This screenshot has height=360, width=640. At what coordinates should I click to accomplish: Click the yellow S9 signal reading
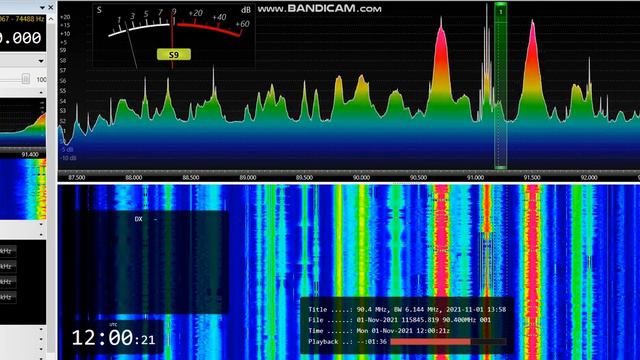(174, 55)
